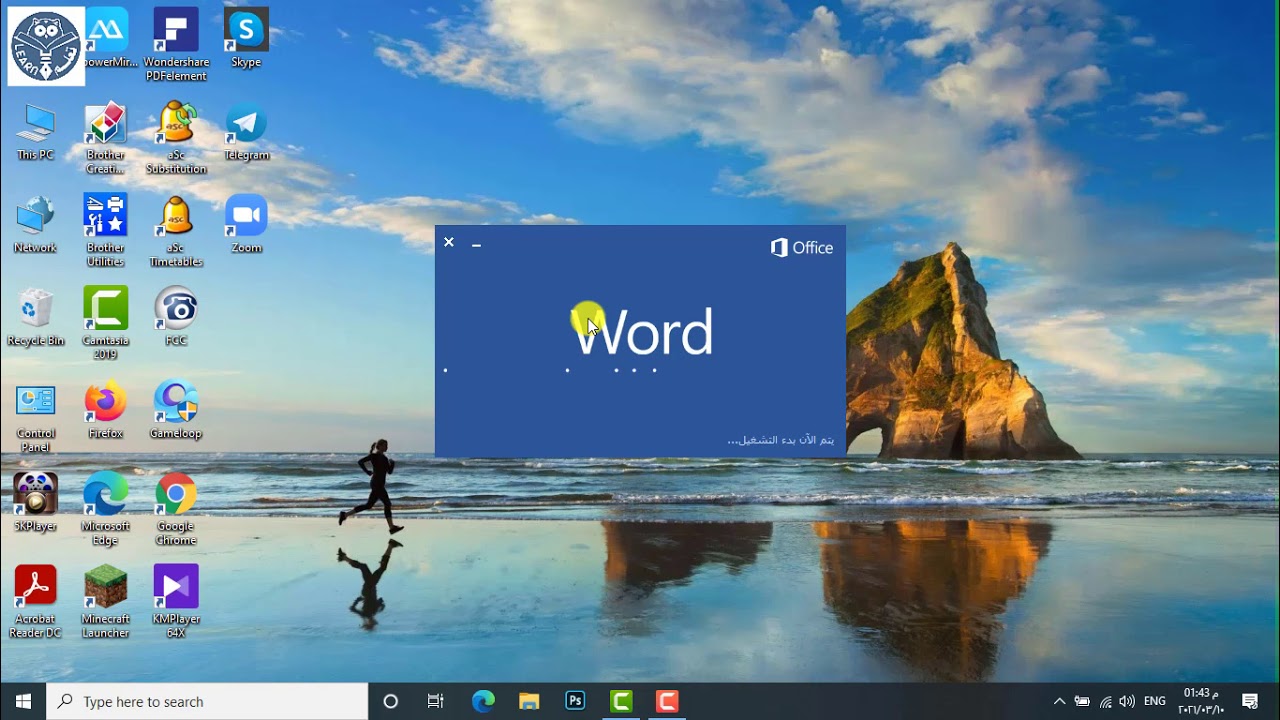
Task: Minimize the Word splash screen
Action: [x=477, y=243]
